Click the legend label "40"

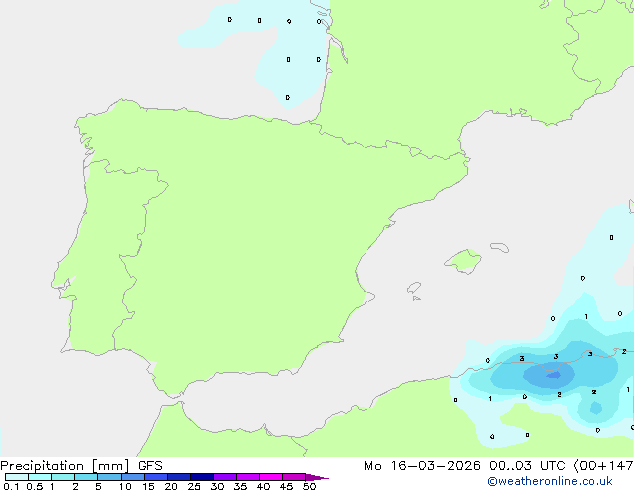[x=263, y=486]
